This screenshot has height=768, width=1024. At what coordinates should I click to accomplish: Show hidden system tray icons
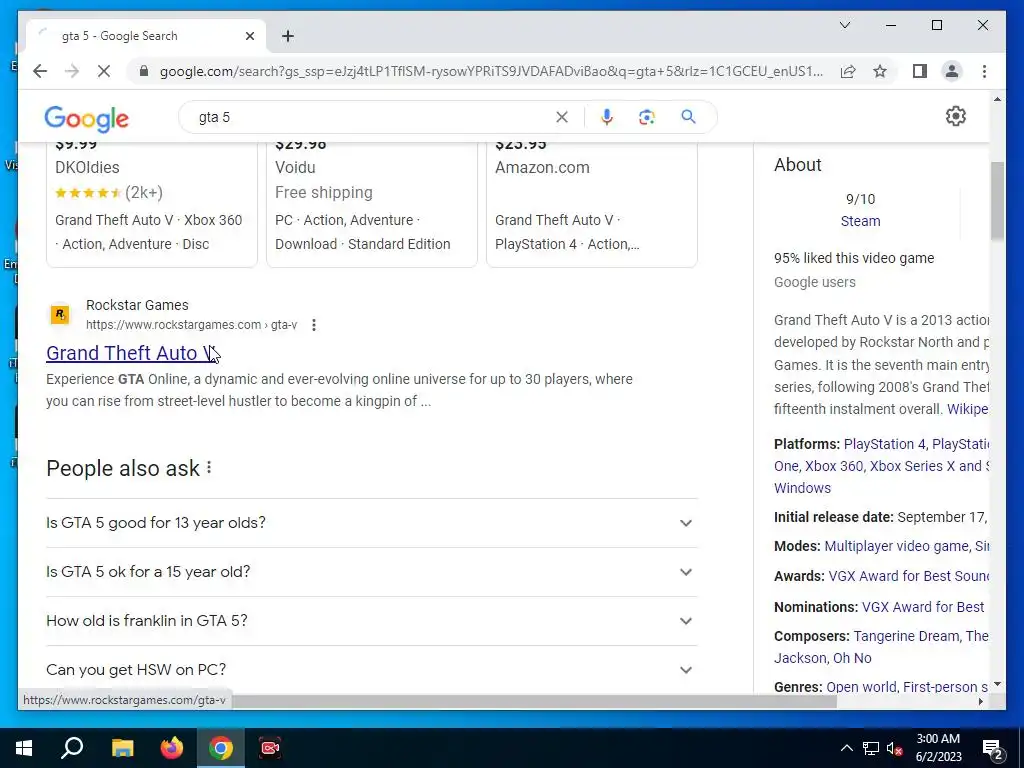click(846, 748)
